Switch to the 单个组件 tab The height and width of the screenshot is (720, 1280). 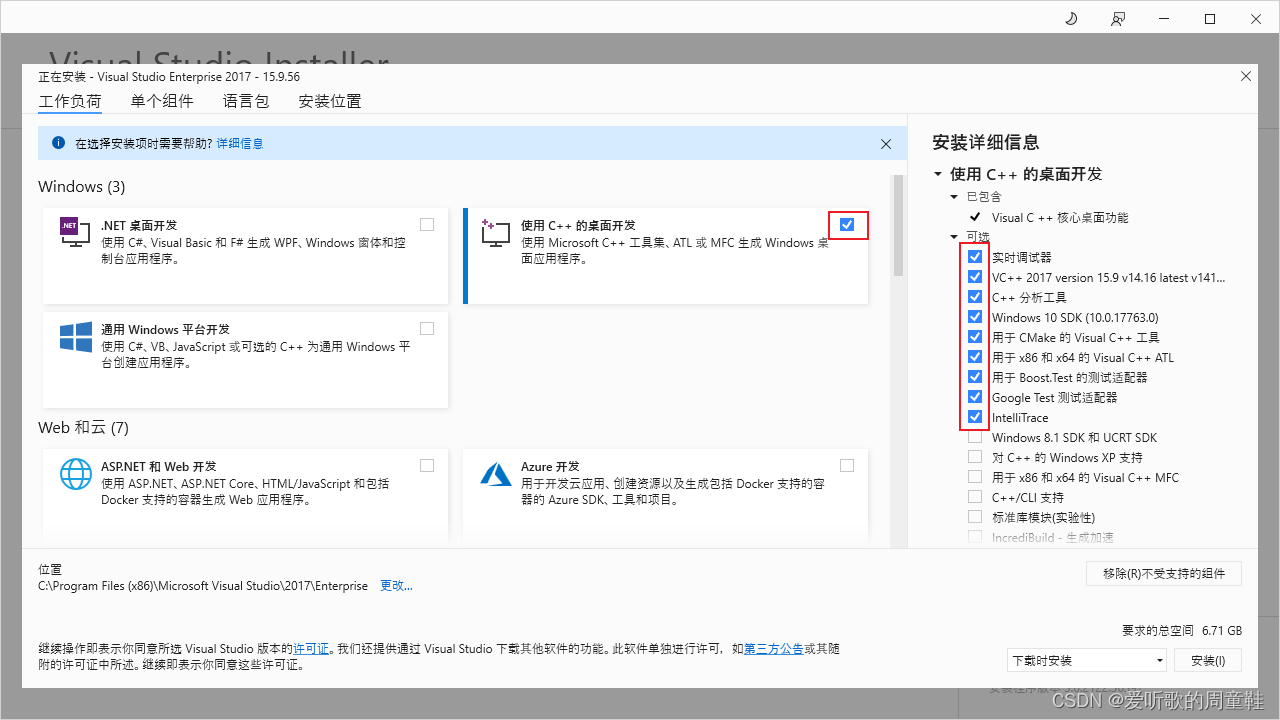pyautogui.click(x=162, y=100)
